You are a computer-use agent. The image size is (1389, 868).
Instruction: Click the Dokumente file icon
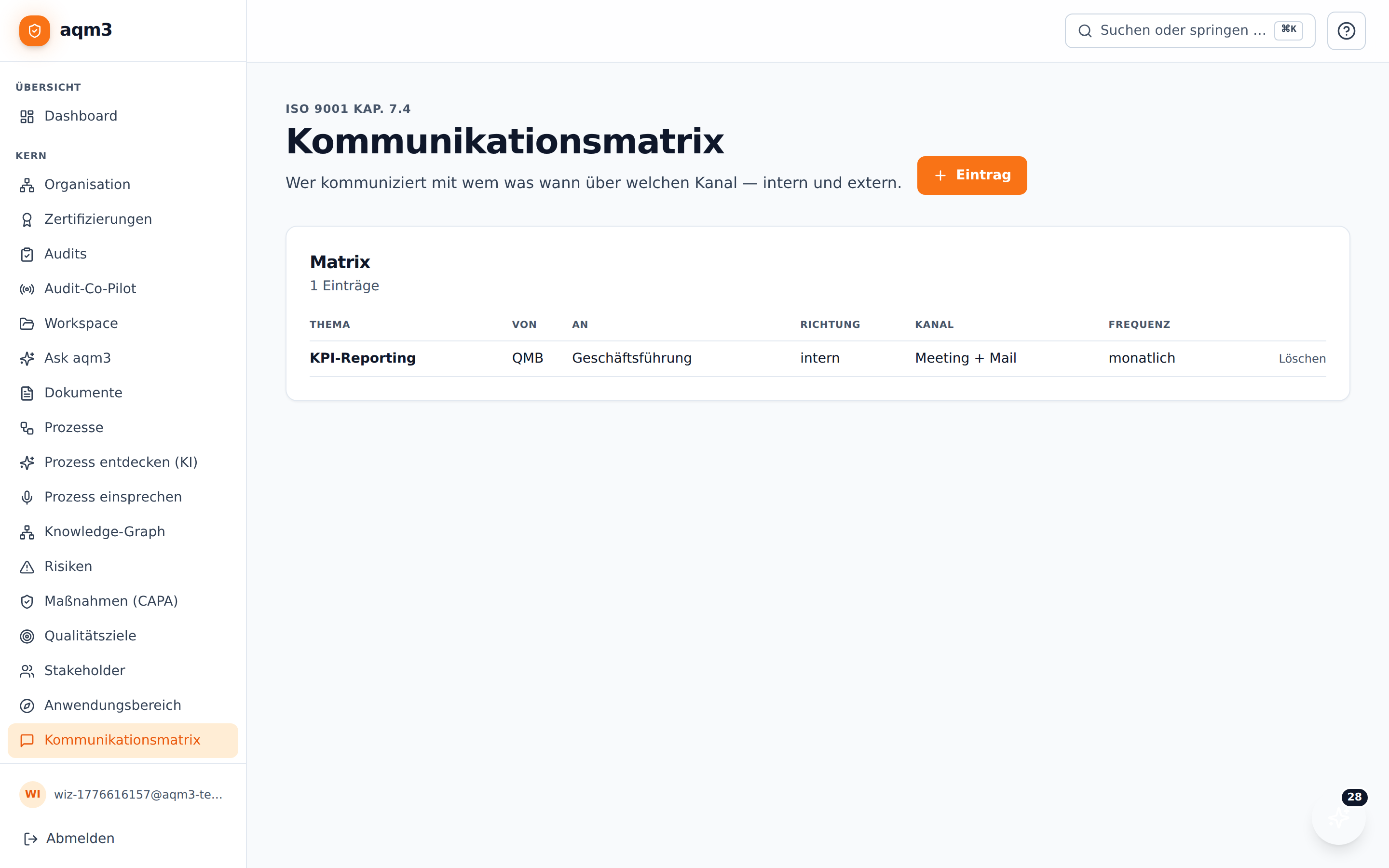(27, 393)
